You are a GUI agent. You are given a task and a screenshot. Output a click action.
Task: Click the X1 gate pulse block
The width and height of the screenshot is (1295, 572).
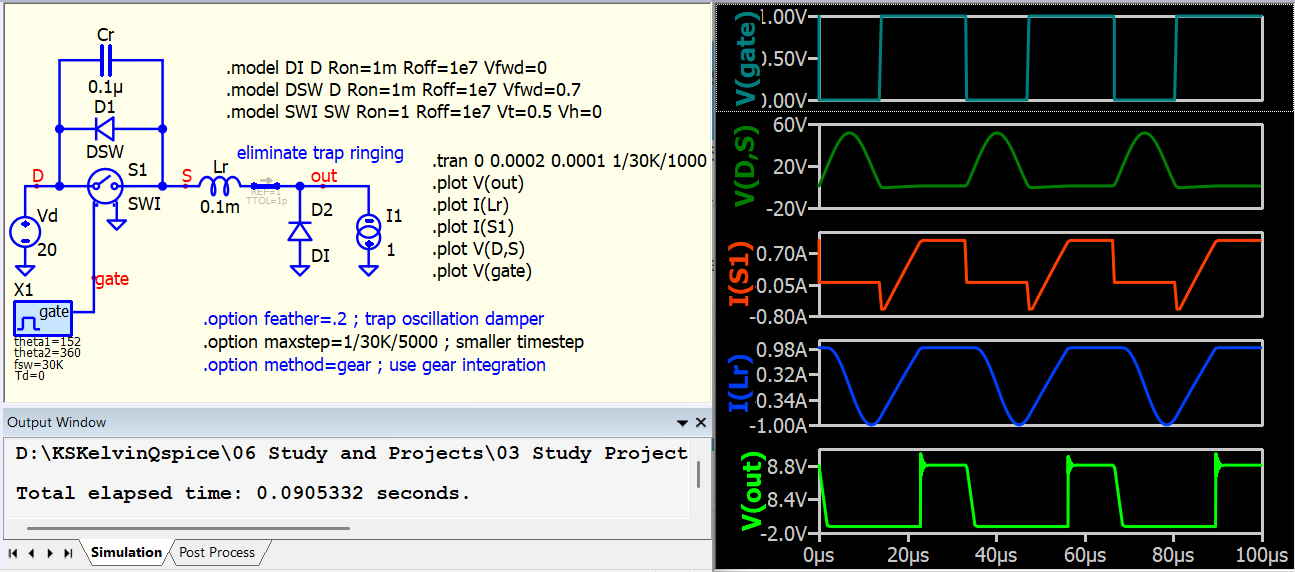(42, 319)
